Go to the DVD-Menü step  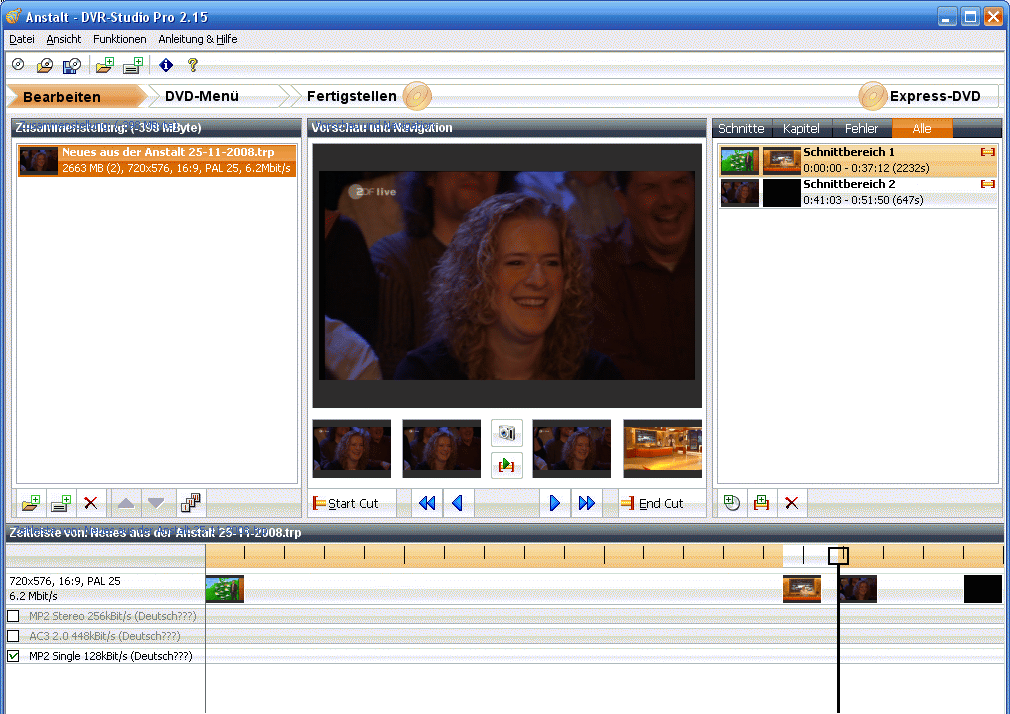[202, 96]
